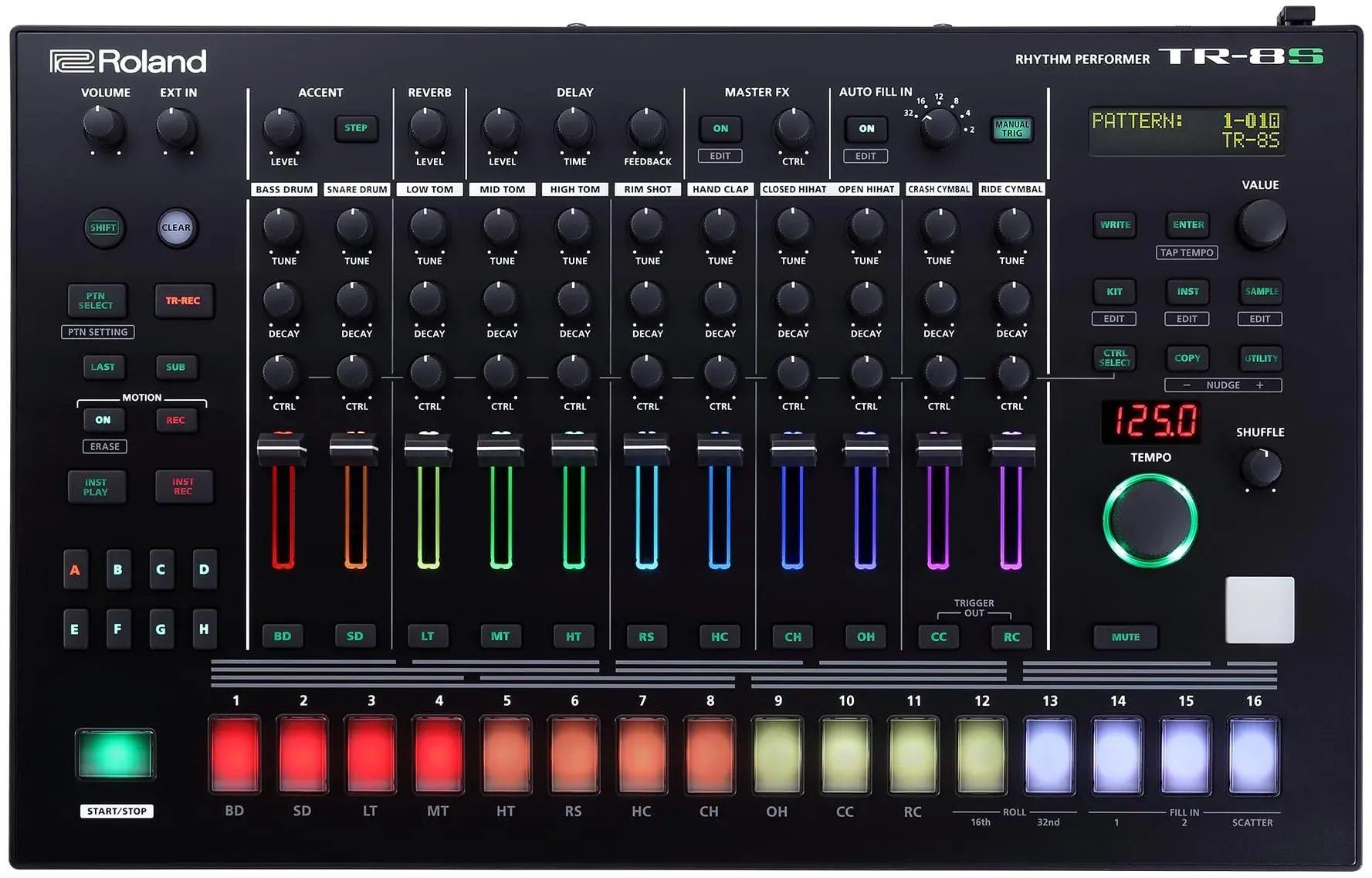Hold the SHIFT round button
The width and height of the screenshot is (1372, 878).
pyautogui.click(x=103, y=228)
